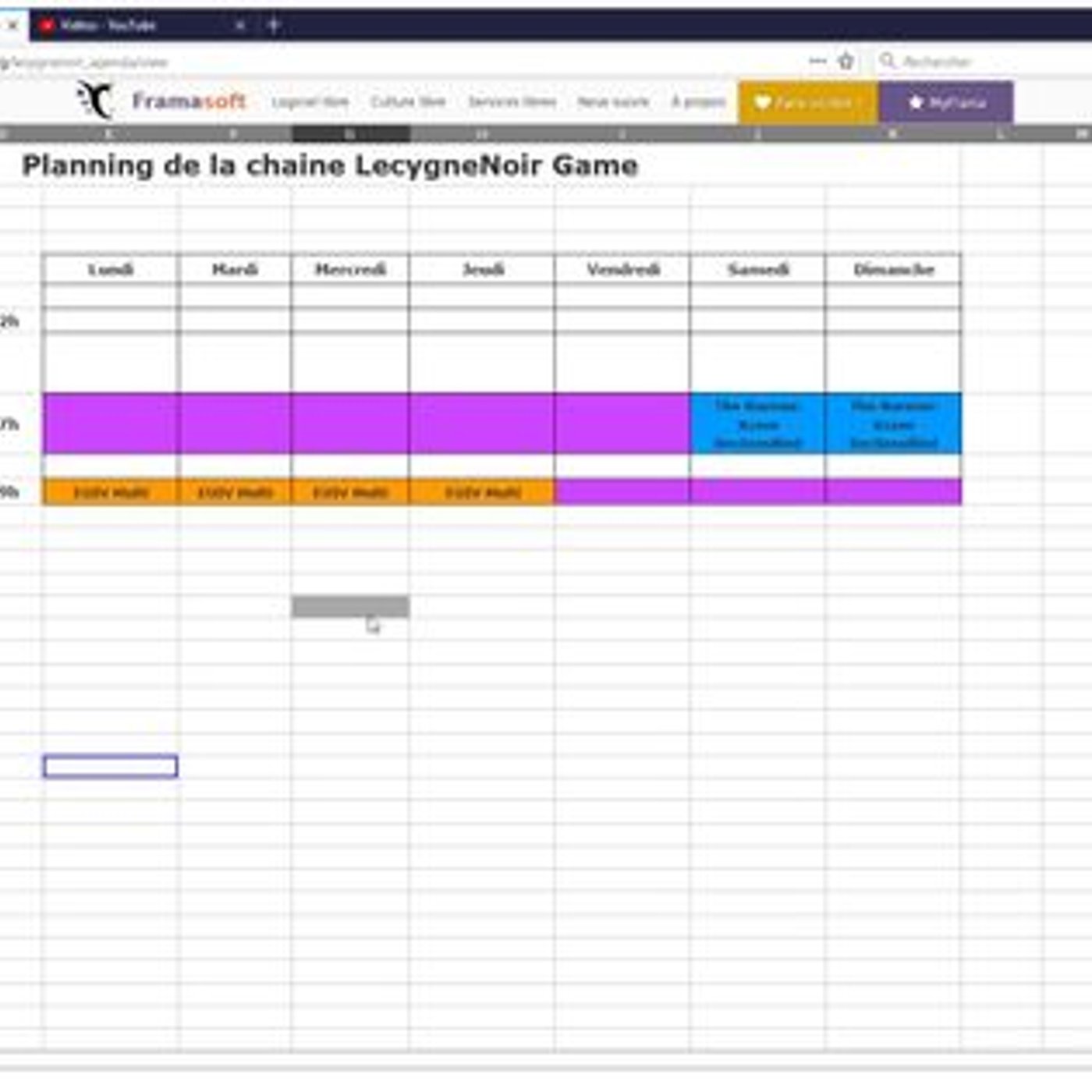Select the purple cell in the Samedi column
The width and height of the screenshot is (1092, 1092).
coord(757,492)
